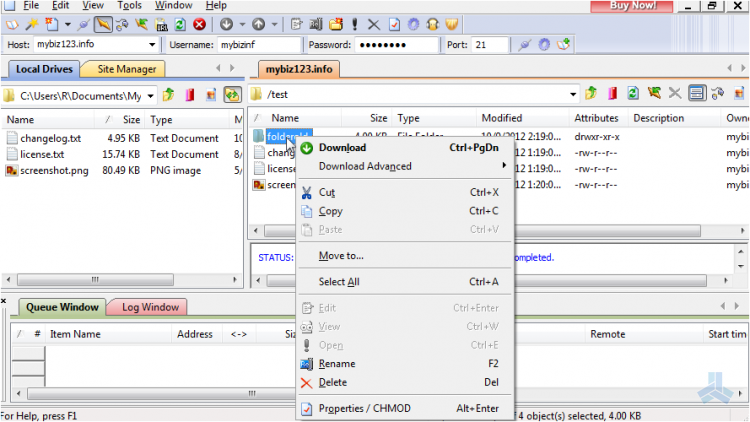Select Properties / CHMOD in context menu
This screenshot has height=422, width=750.
coord(364,408)
